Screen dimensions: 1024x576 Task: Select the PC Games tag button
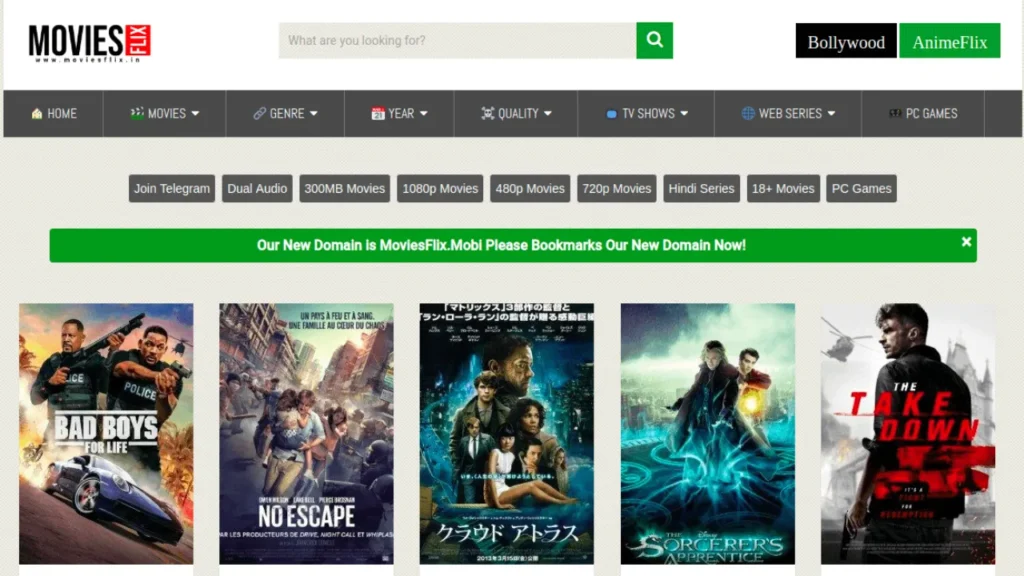[861, 189]
